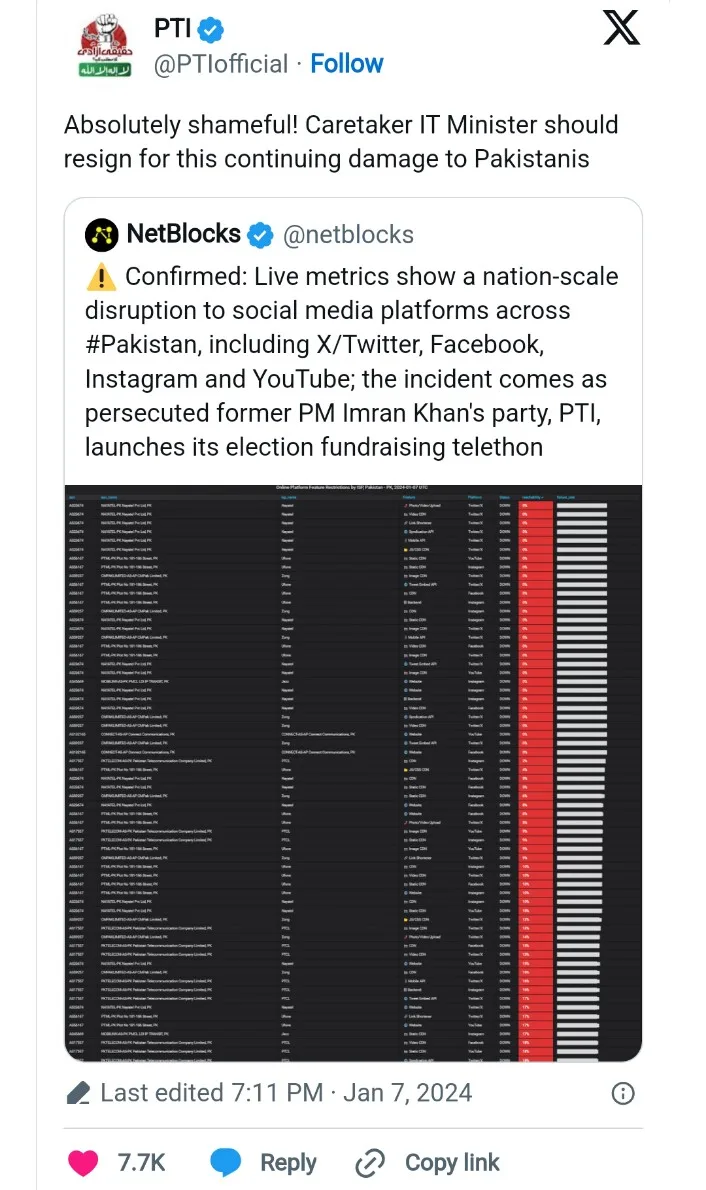706x1190 pixels.
Task: Click NetBlocks' verified checkmark badge
Action: [261, 235]
